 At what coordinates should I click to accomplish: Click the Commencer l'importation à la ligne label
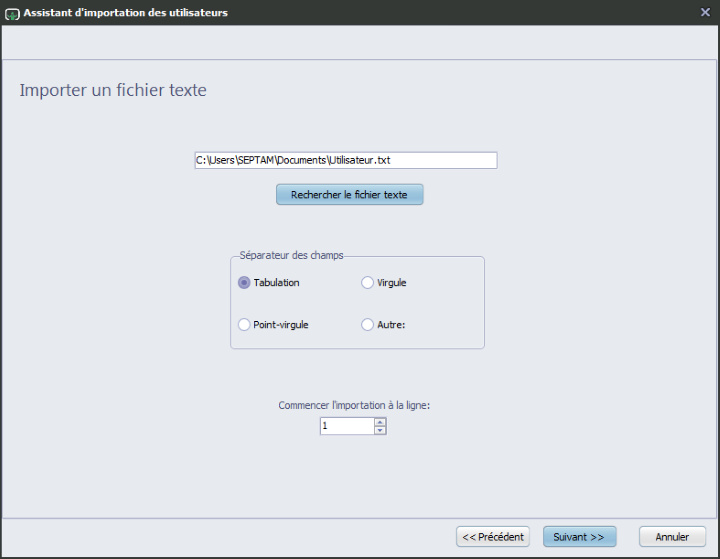(x=354, y=406)
